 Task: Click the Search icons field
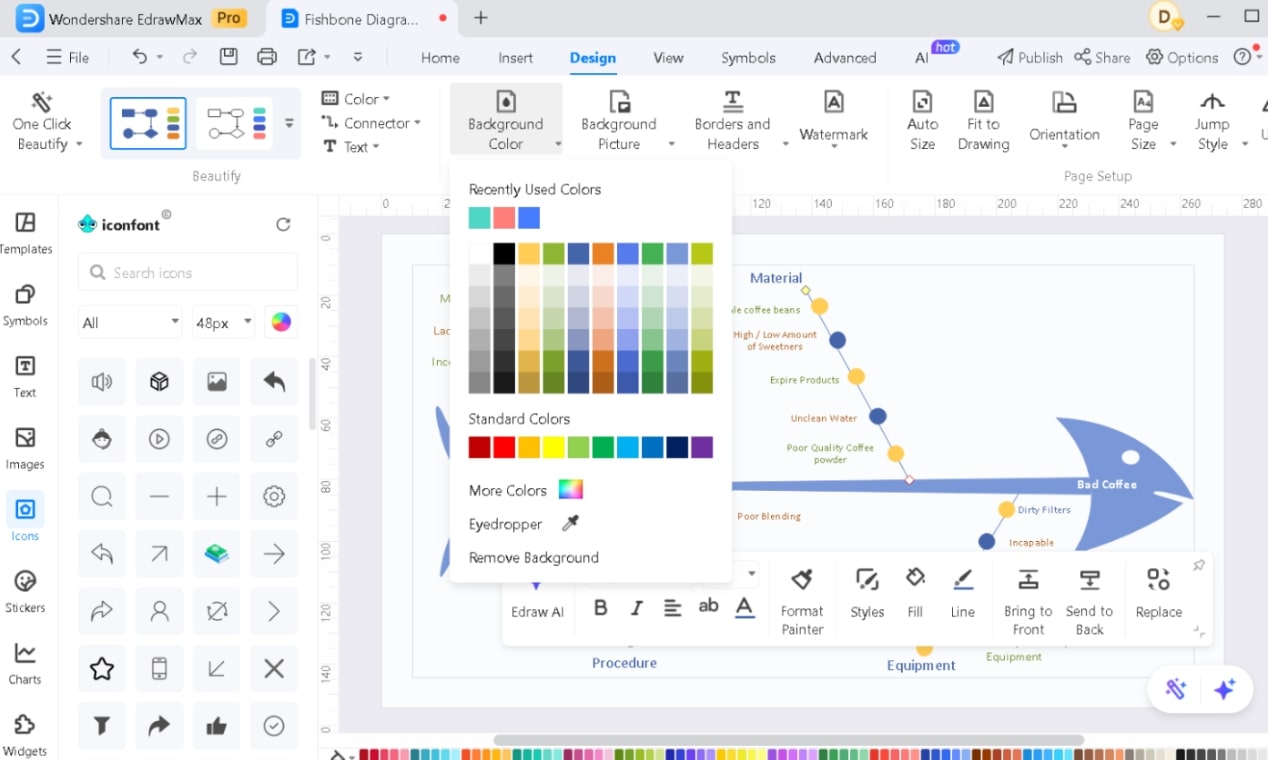[188, 272]
